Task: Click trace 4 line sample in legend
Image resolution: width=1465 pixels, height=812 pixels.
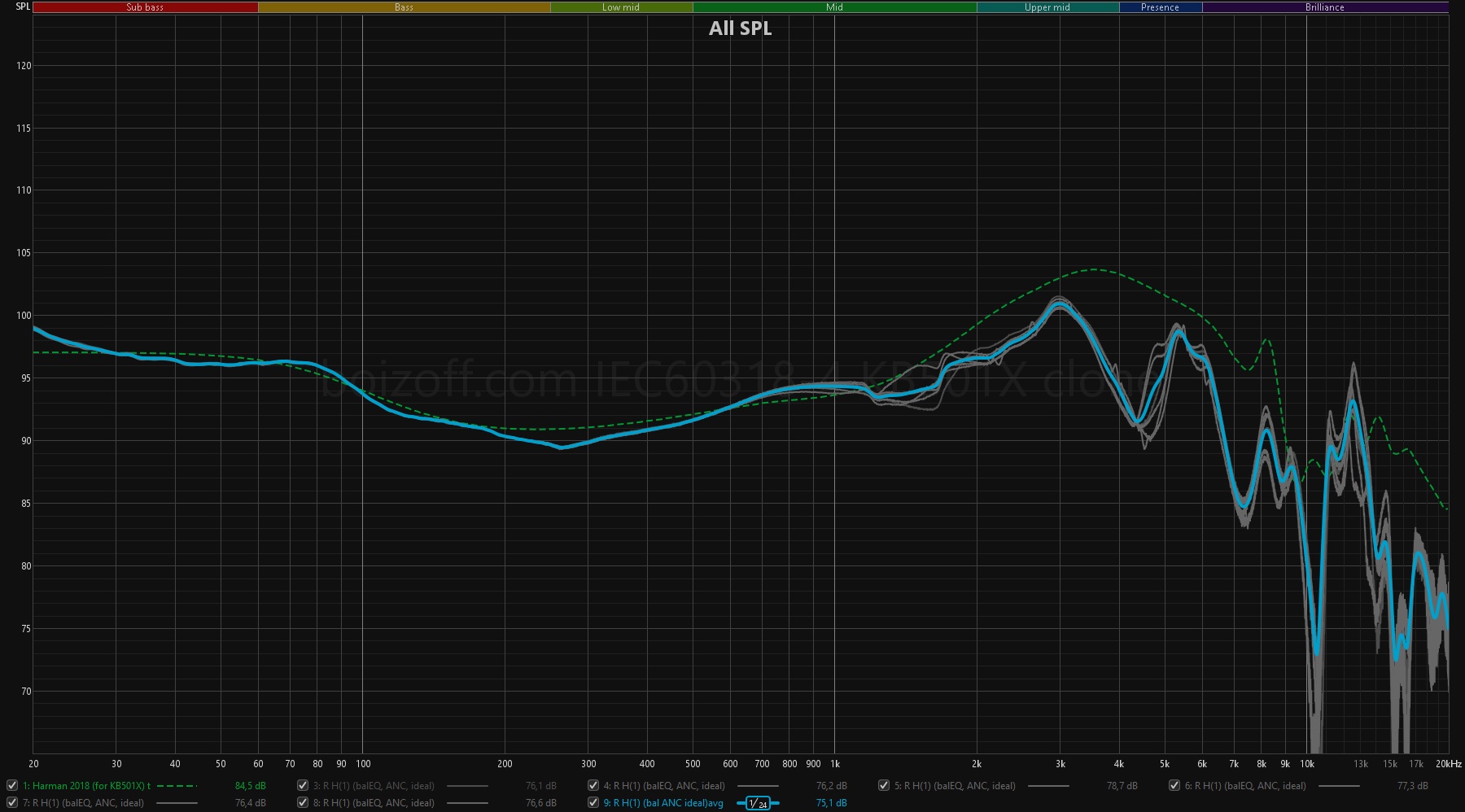Action: coord(758,786)
